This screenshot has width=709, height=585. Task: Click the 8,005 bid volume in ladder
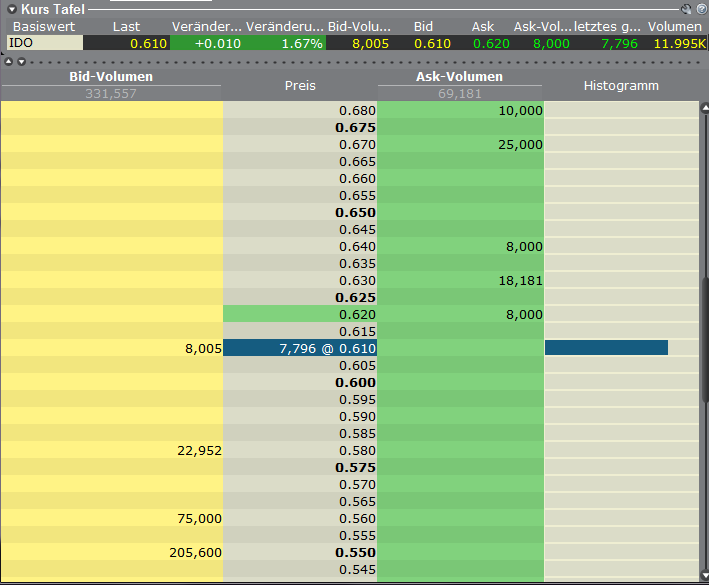(203, 349)
